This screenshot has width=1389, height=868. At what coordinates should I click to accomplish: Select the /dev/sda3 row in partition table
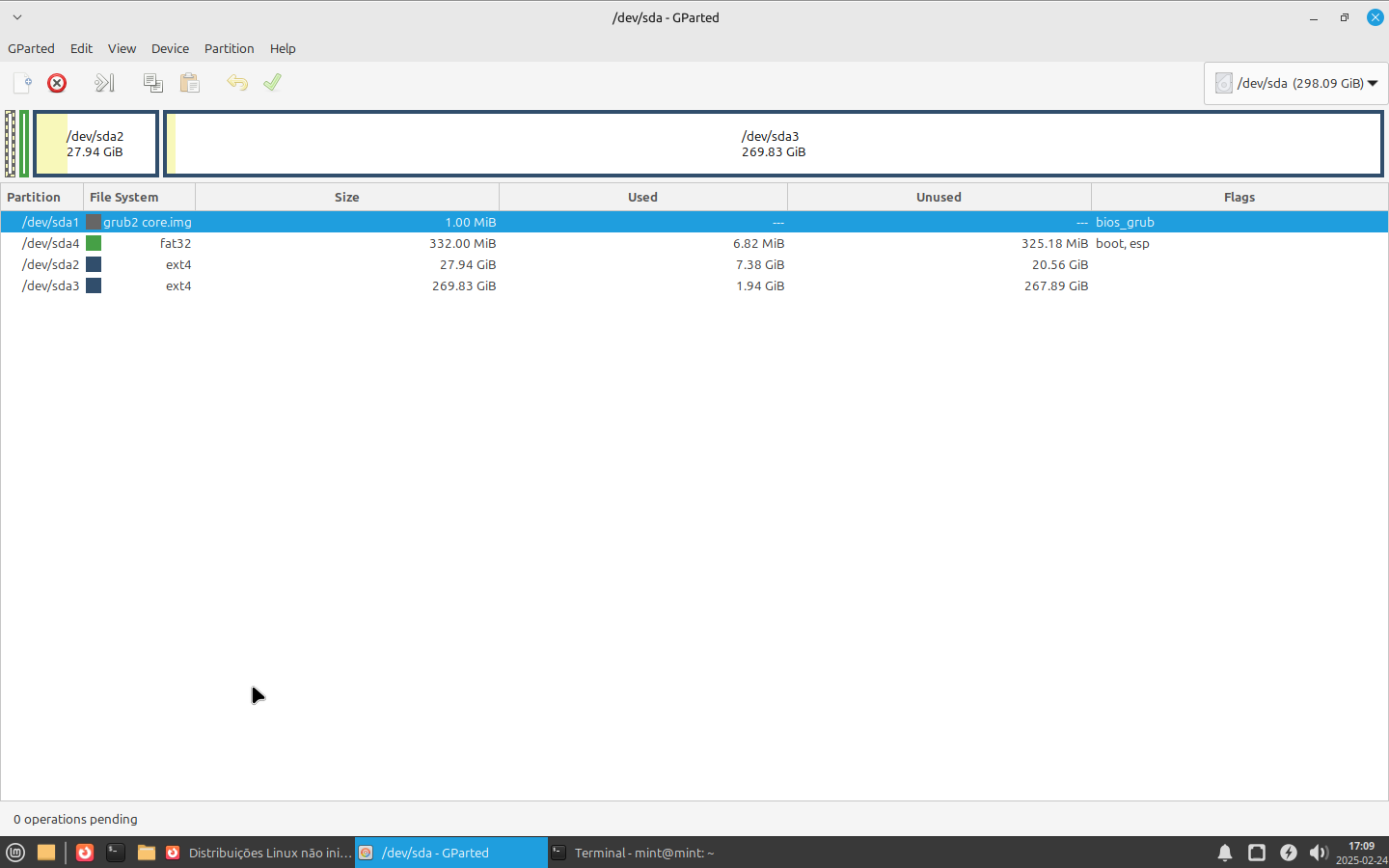694,285
